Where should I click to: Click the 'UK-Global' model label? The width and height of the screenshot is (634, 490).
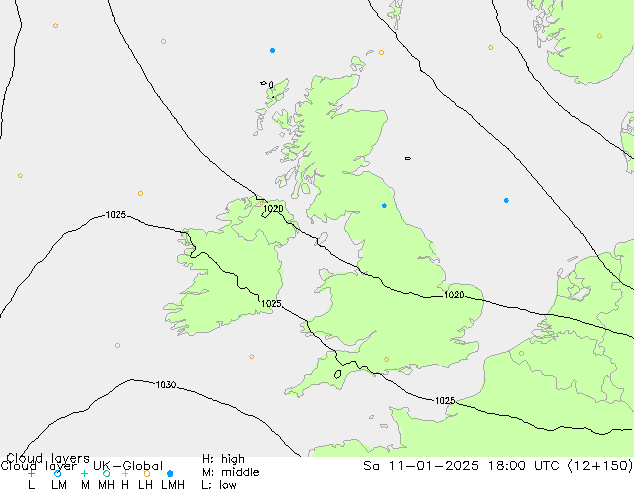point(128,466)
